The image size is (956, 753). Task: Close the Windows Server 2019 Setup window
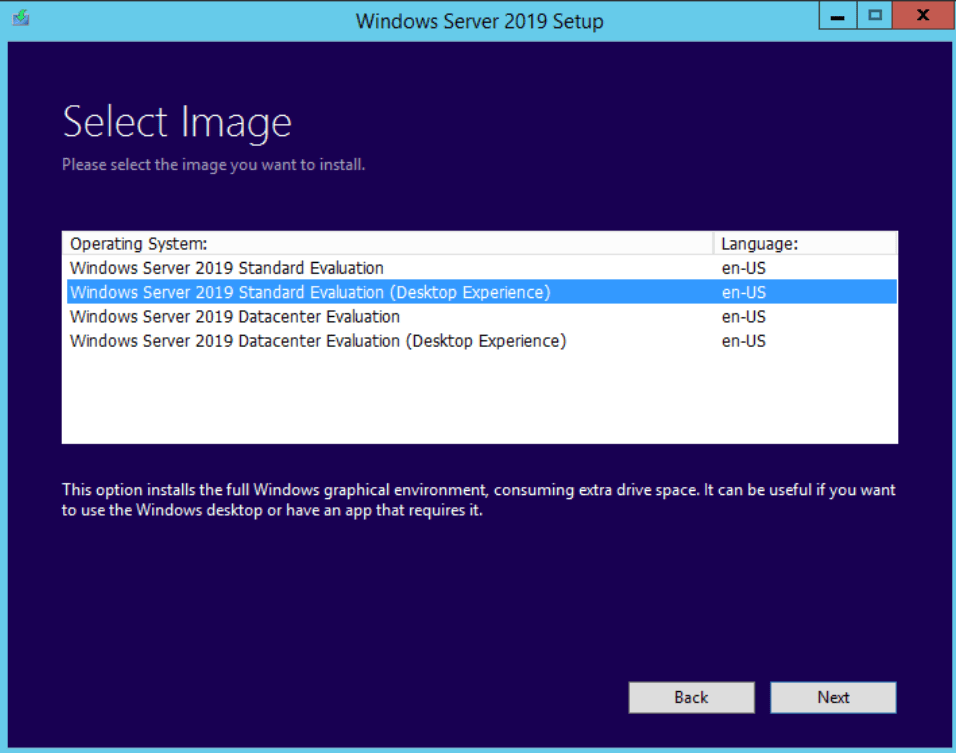click(922, 16)
